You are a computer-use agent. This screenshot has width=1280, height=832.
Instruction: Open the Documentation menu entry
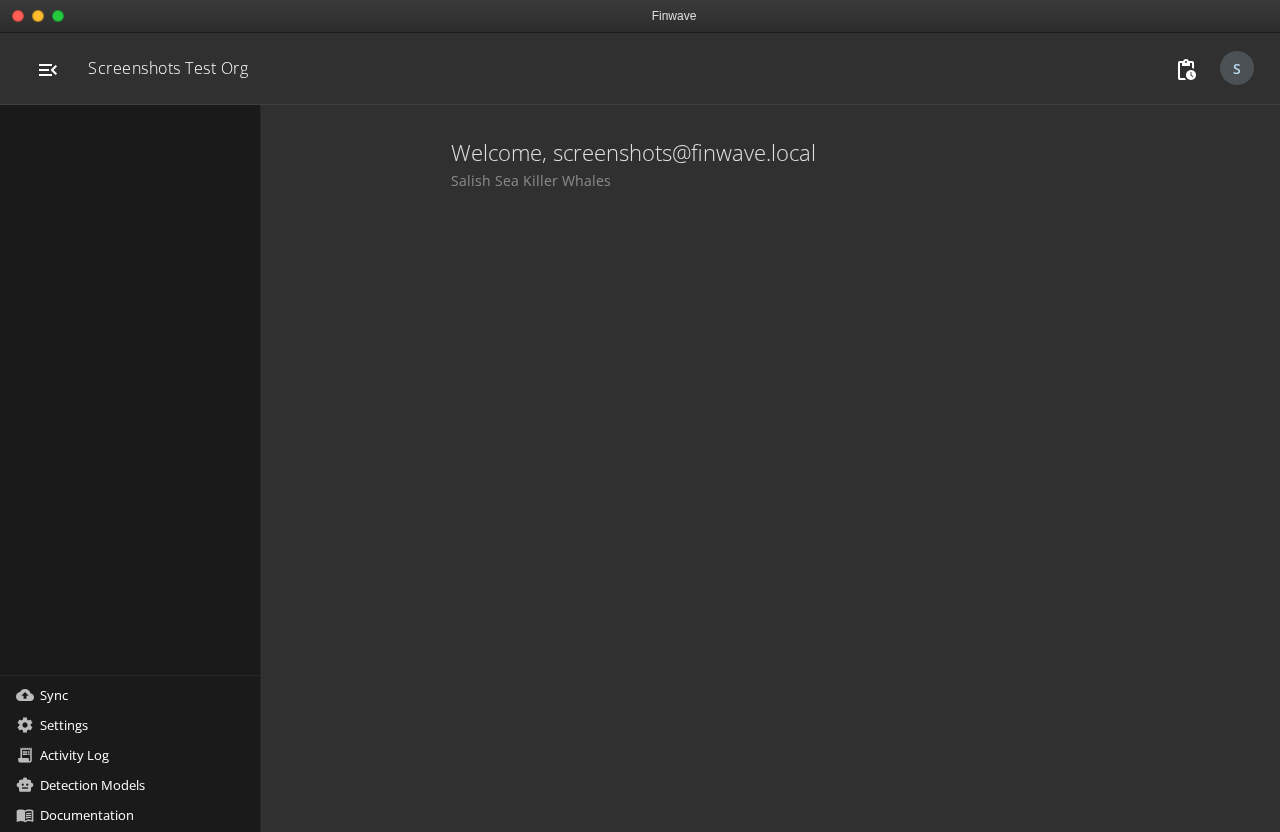(130, 815)
